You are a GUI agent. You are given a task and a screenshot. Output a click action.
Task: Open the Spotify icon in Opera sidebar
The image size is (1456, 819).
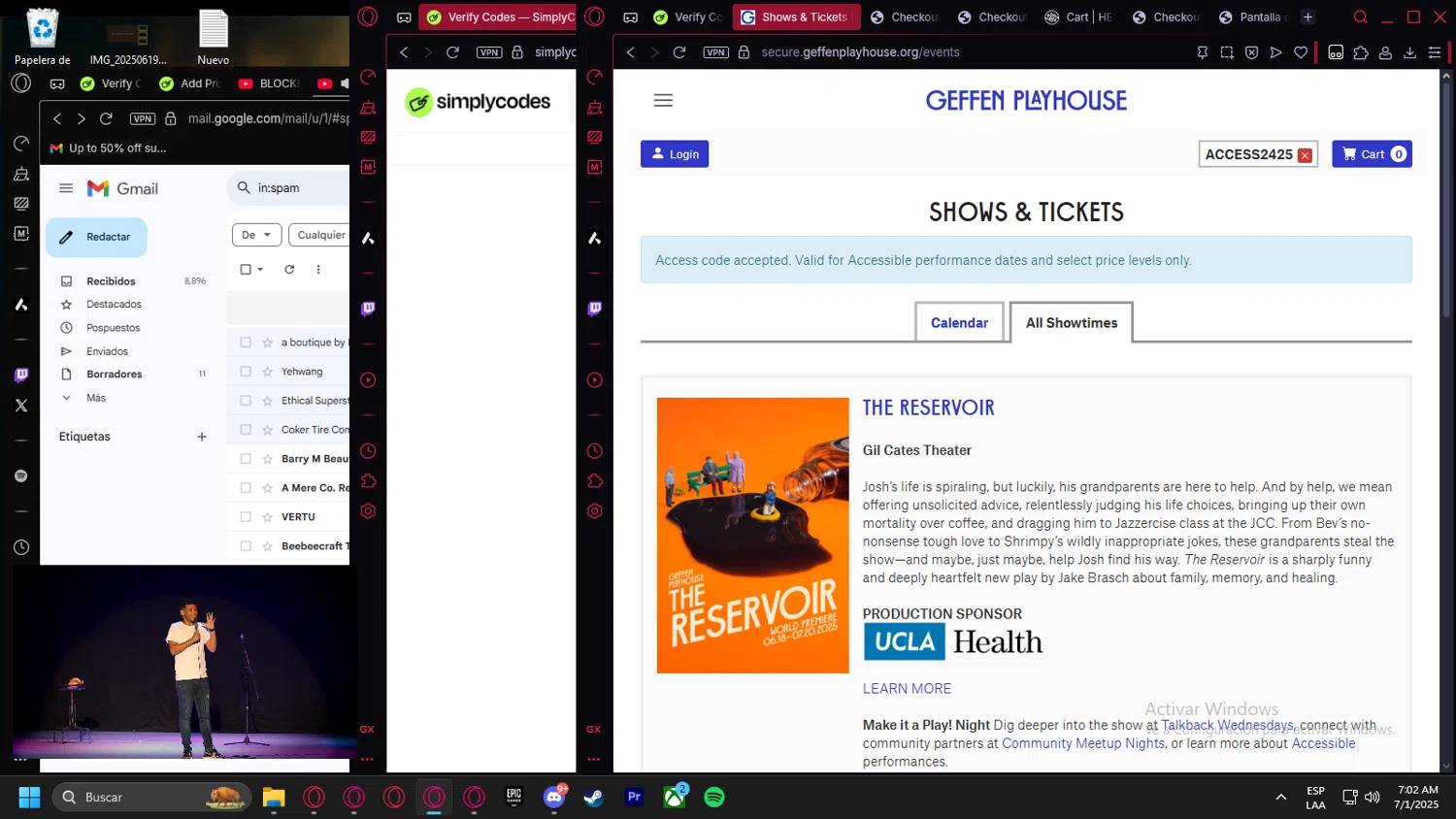pos(21,476)
